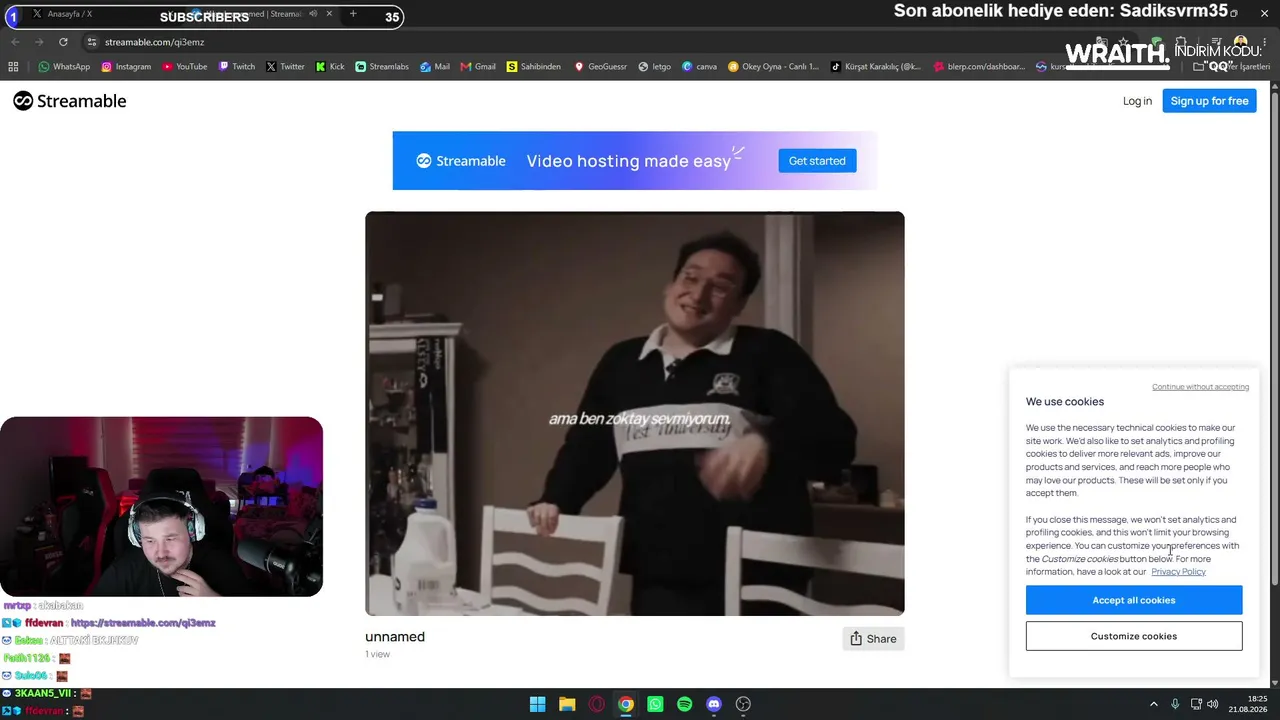Open Spotify from the taskbar
Screen dimensions: 1280x720
coord(684,704)
